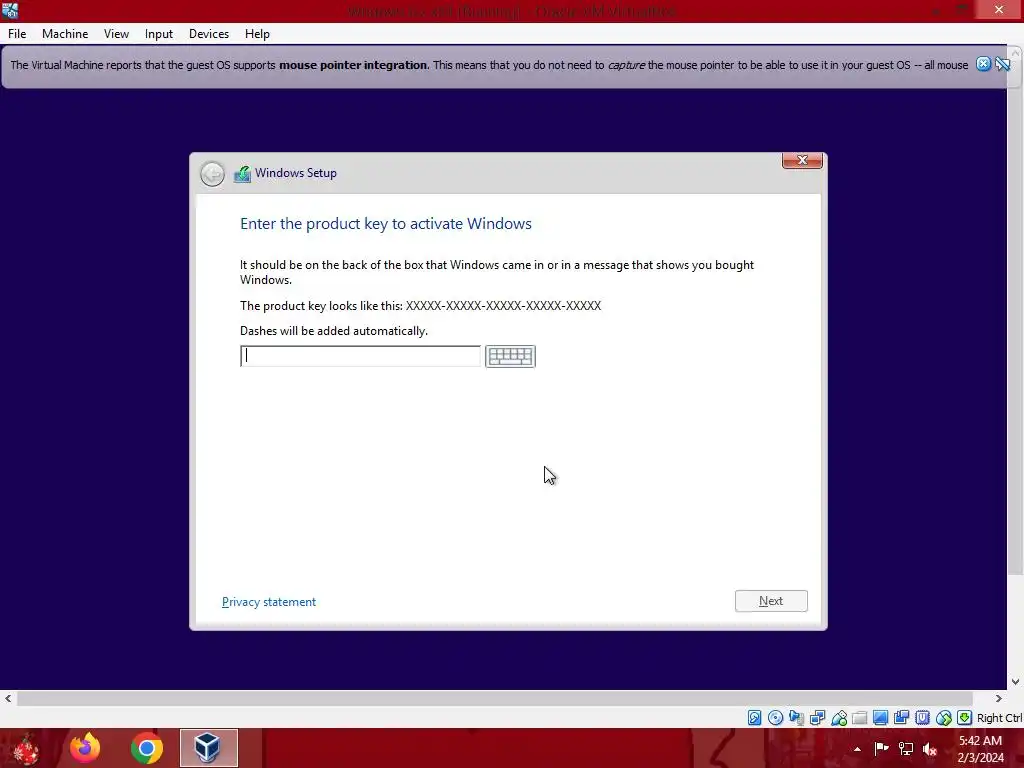Show hidden tray icons arrow

[x=857, y=749]
